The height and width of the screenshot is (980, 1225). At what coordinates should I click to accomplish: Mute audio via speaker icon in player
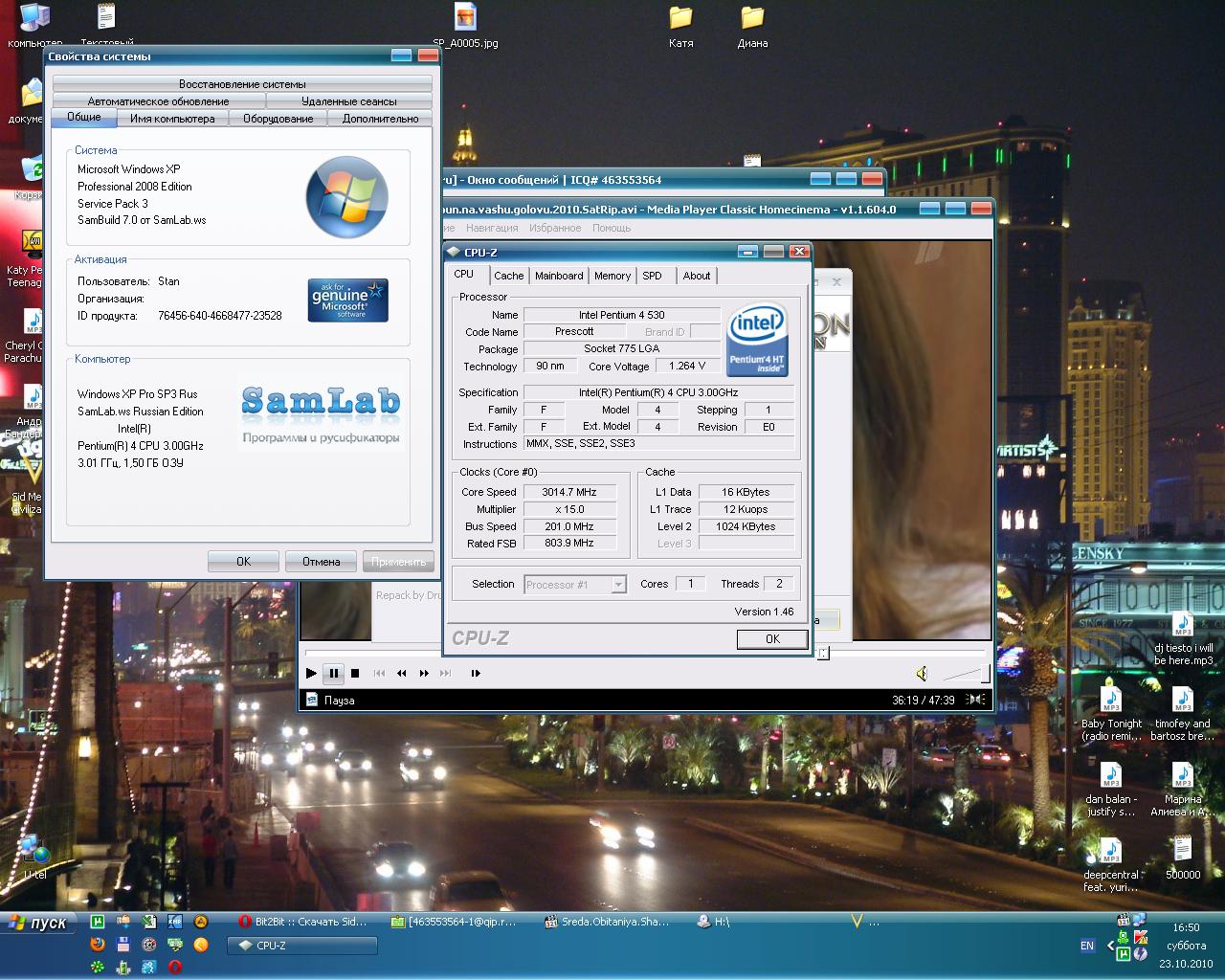[921, 674]
